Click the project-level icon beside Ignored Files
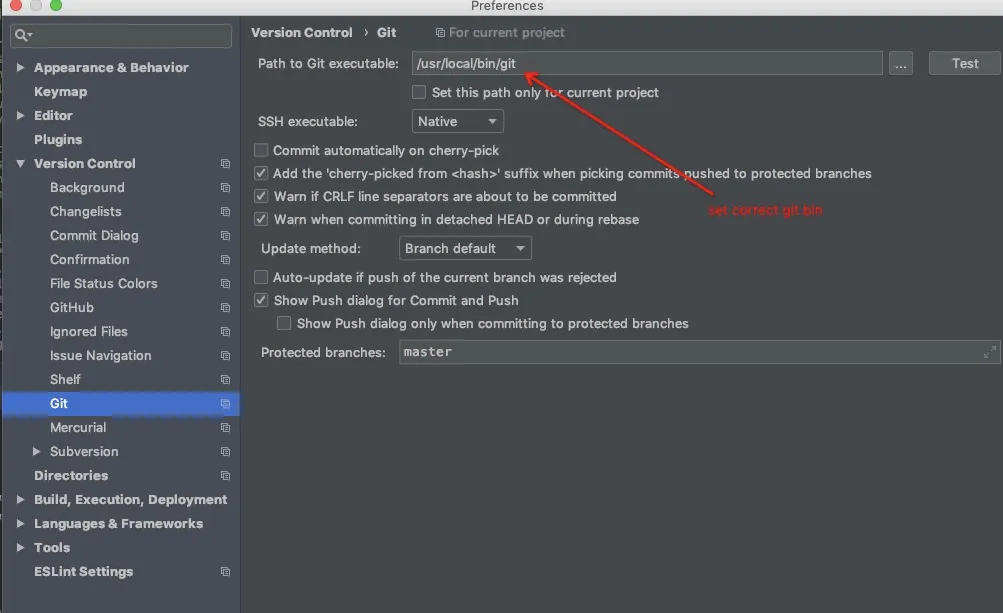 [x=225, y=331]
